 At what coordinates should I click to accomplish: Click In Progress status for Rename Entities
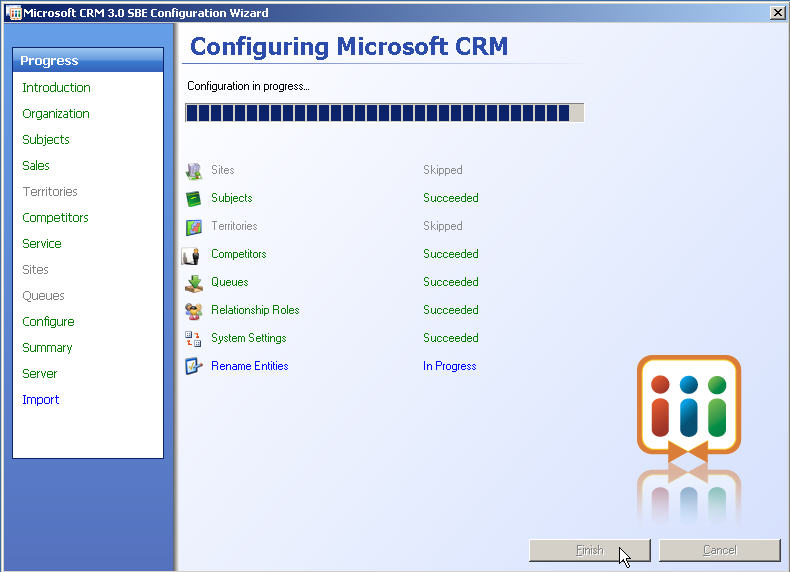tap(450, 366)
